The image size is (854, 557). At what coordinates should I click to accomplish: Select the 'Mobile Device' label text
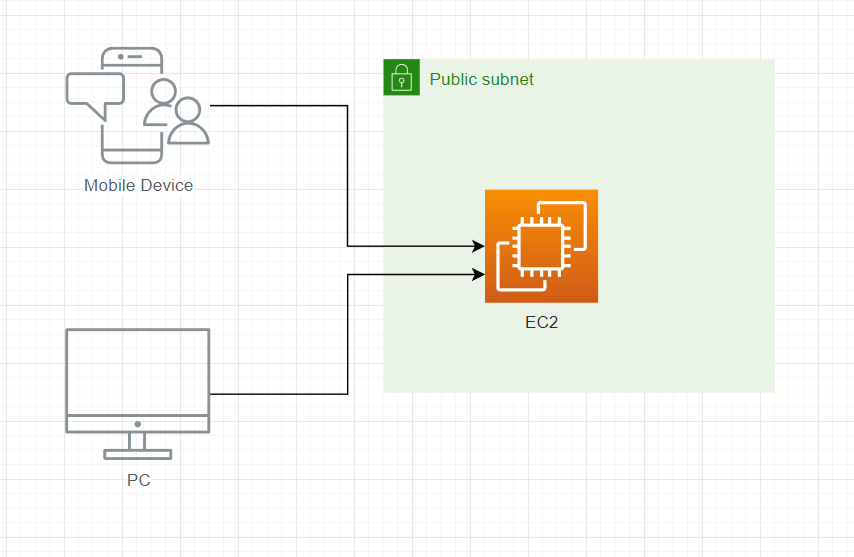click(x=138, y=186)
